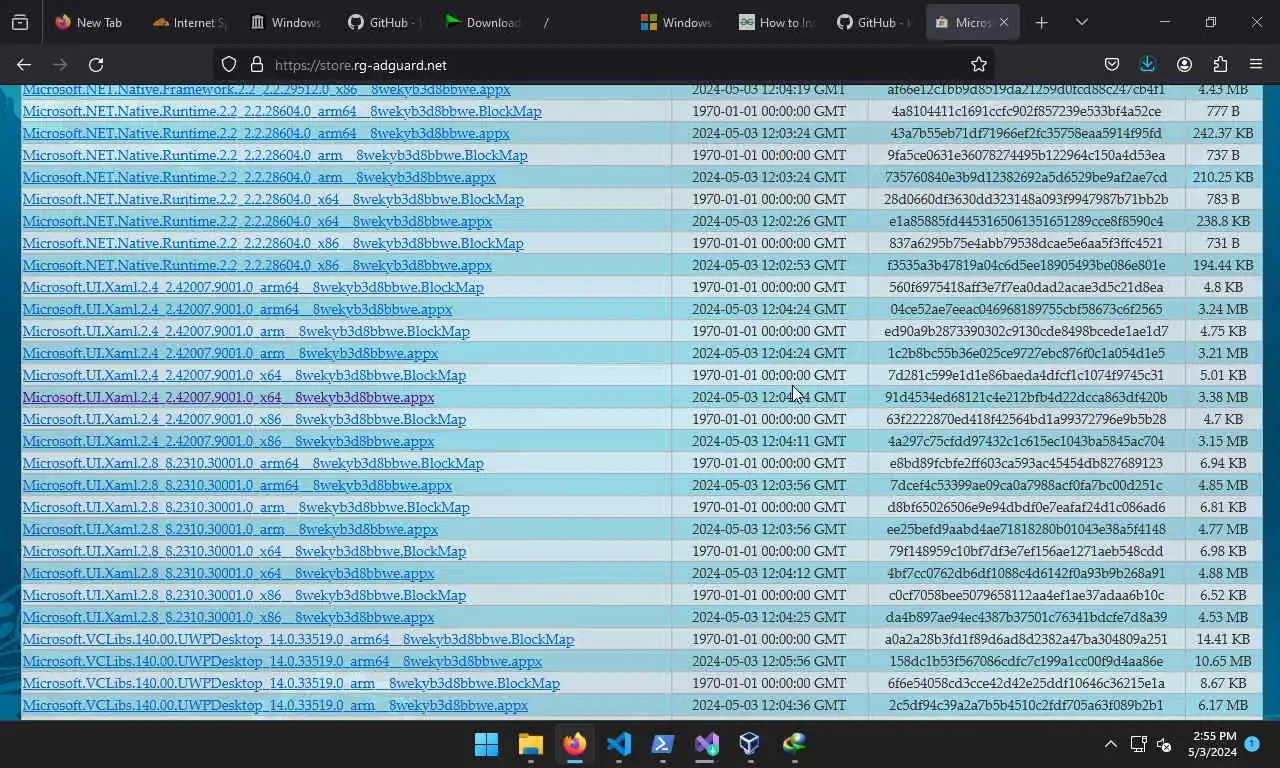
Task: Switch to the Internet Sp tab
Action: [189, 22]
